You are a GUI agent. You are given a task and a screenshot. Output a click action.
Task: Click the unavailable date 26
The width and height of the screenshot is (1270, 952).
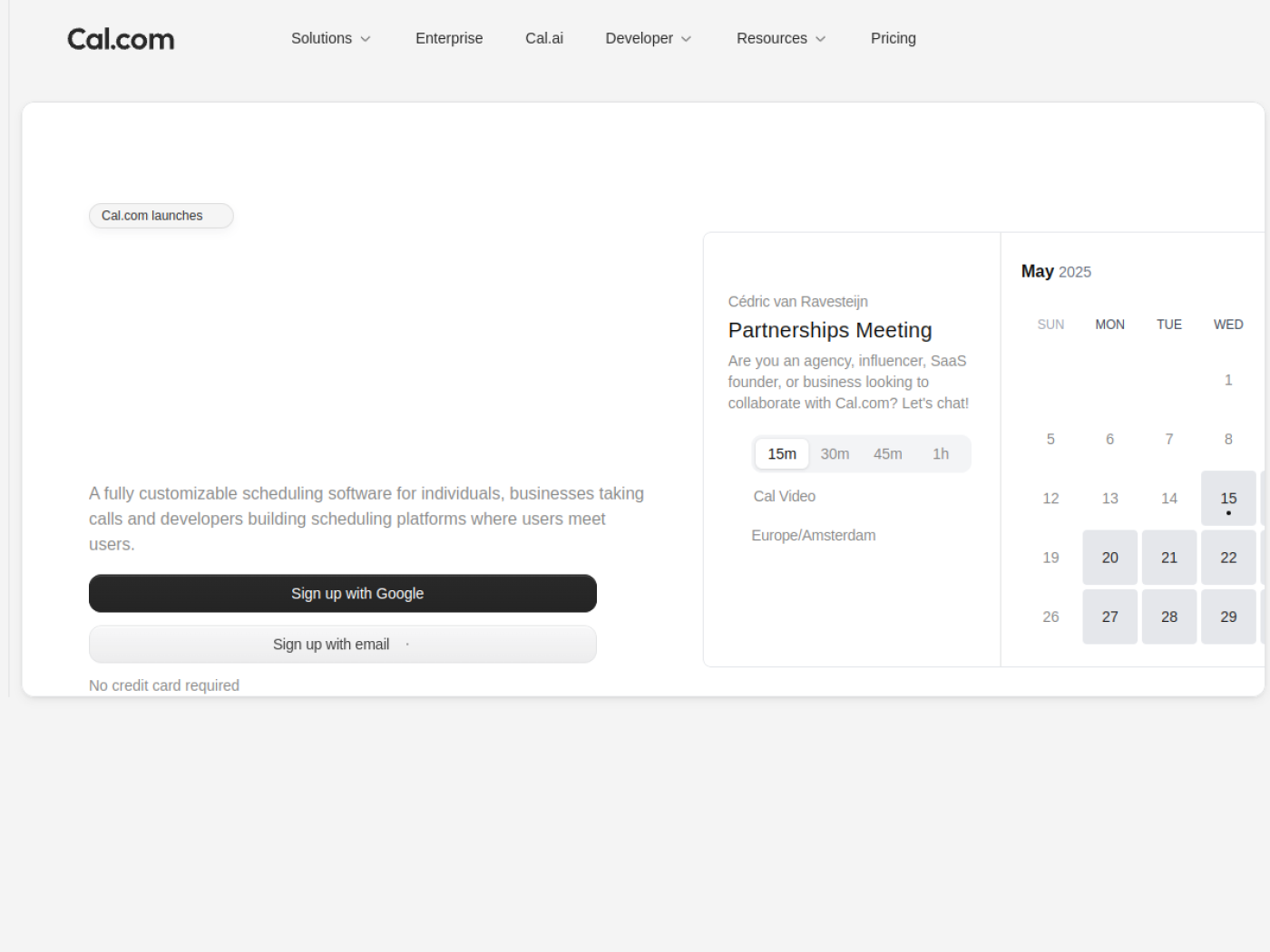pyautogui.click(x=1050, y=617)
